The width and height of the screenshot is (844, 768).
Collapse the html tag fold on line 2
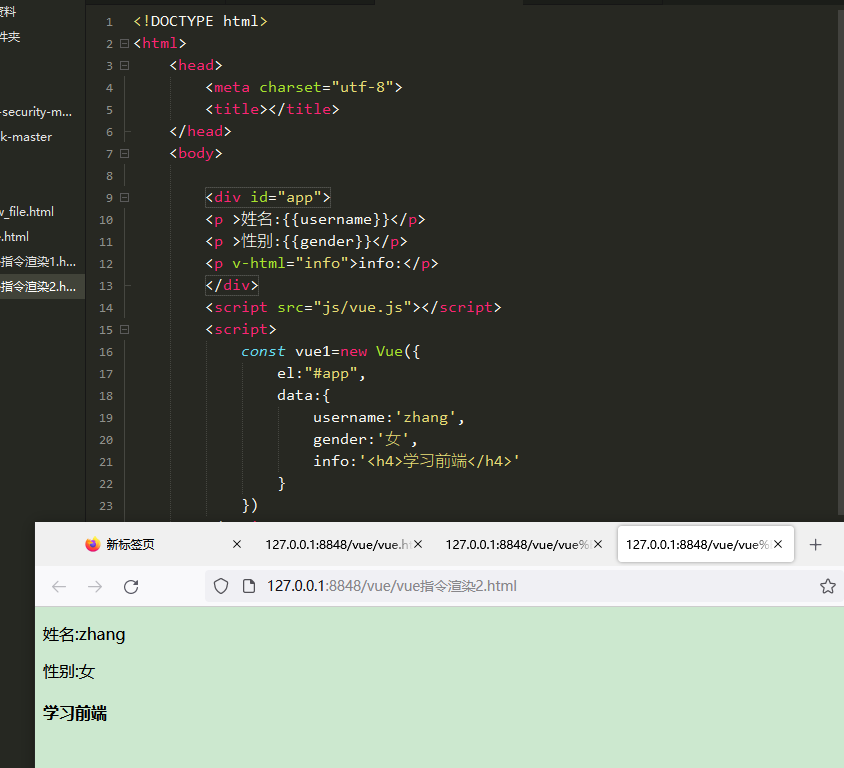click(124, 43)
